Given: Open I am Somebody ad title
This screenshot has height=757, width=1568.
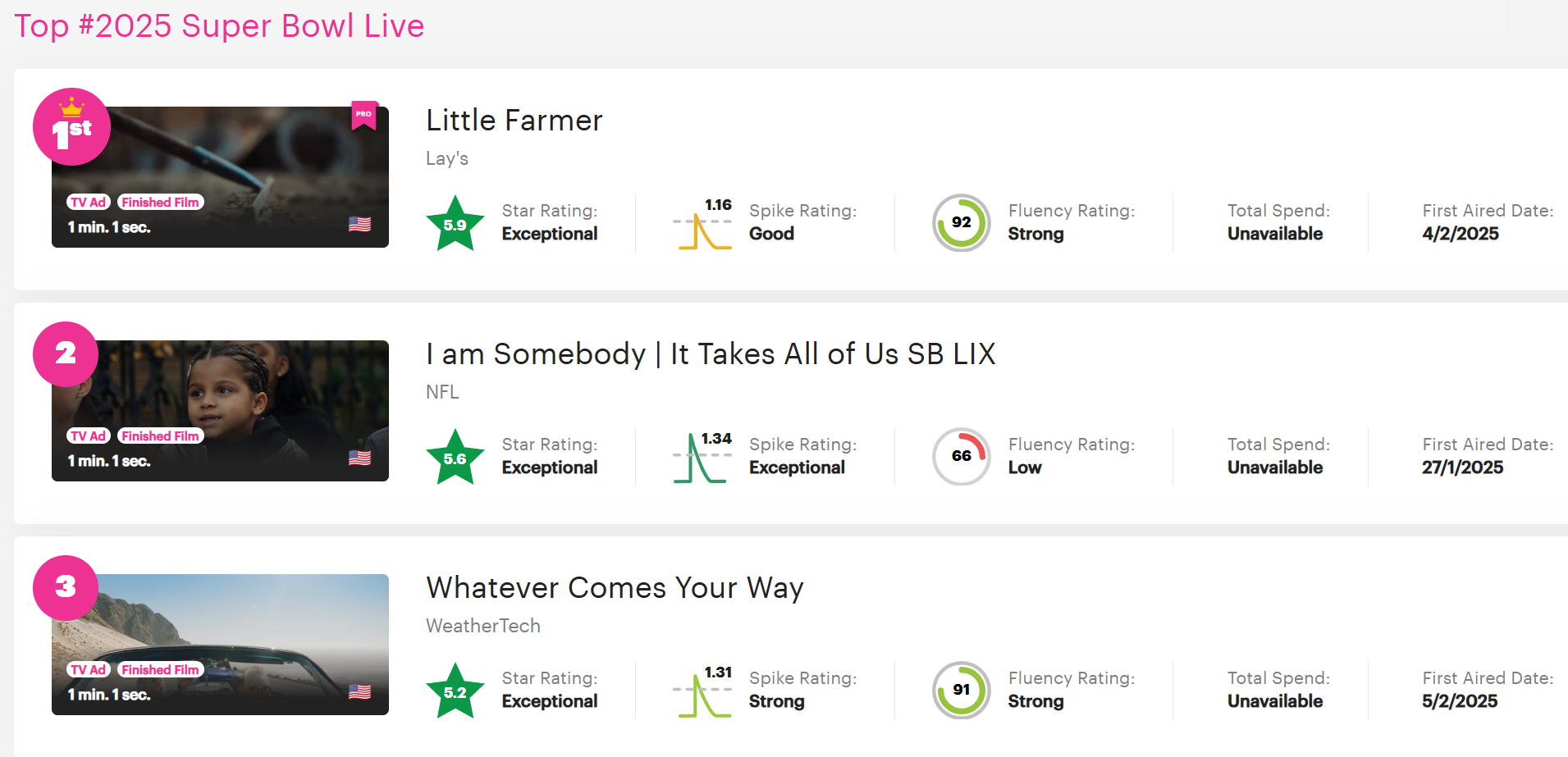Looking at the screenshot, I should (x=711, y=354).
